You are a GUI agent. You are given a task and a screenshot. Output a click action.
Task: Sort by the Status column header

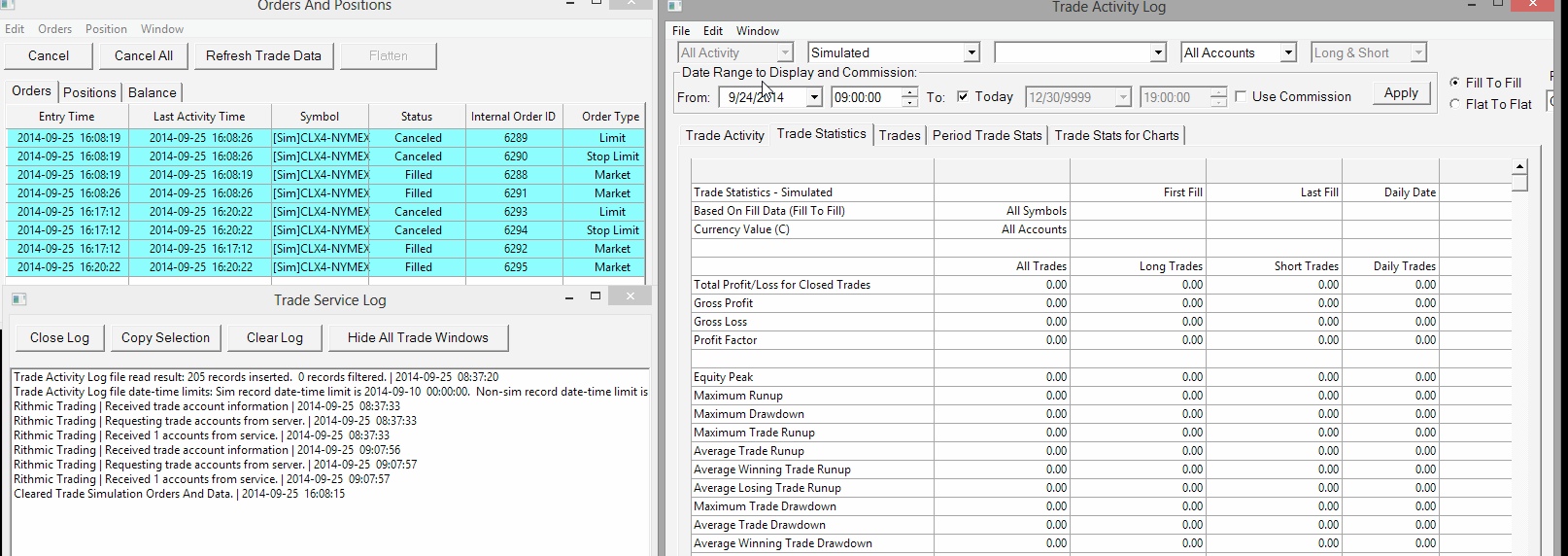[x=417, y=117]
